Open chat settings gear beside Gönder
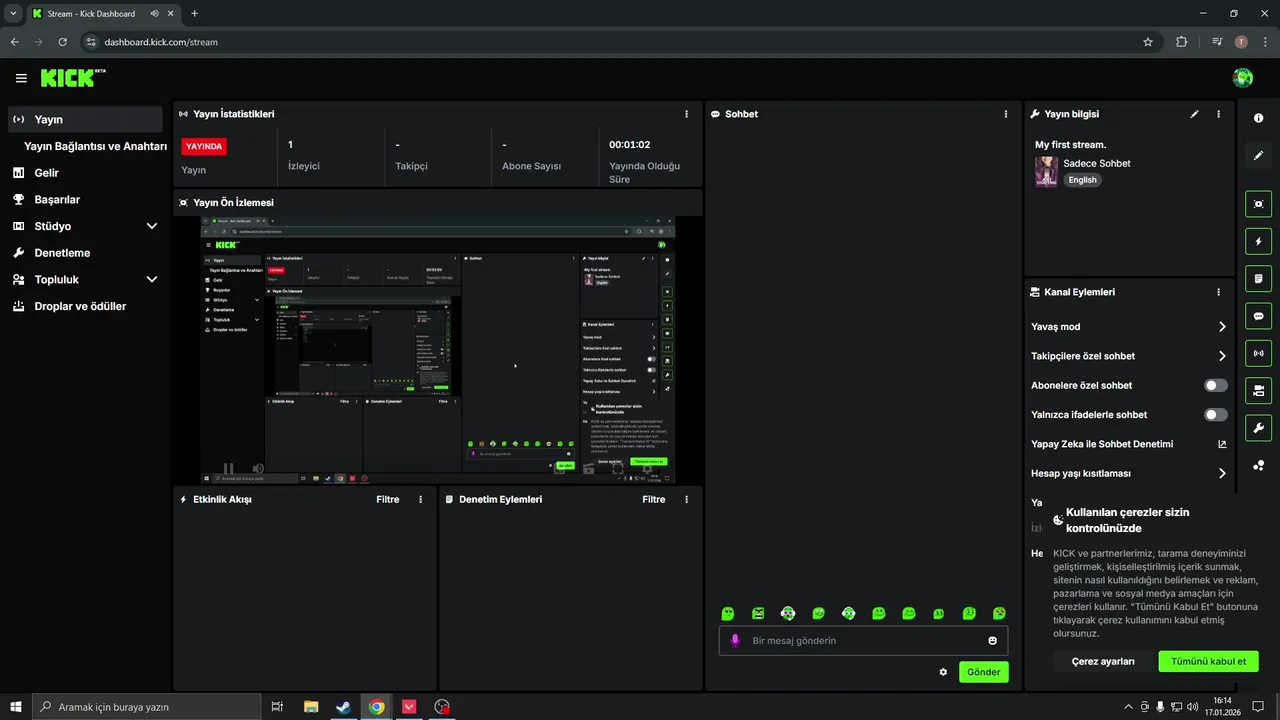Image resolution: width=1280 pixels, height=720 pixels. [943, 672]
